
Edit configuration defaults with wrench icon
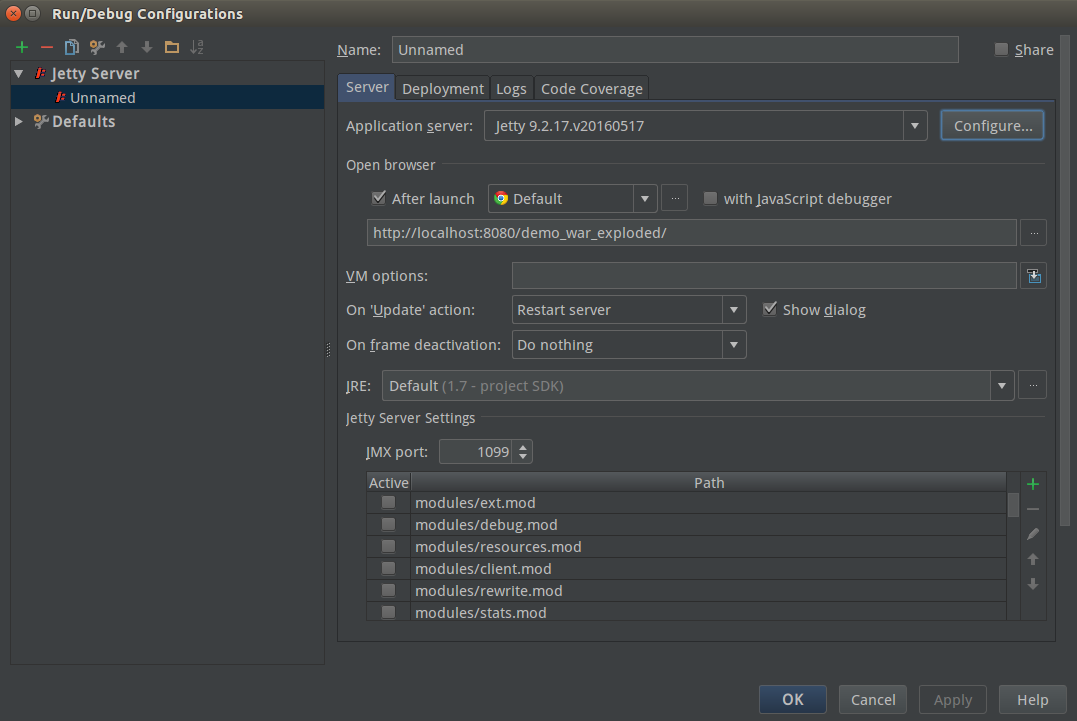tap(96, 46)
